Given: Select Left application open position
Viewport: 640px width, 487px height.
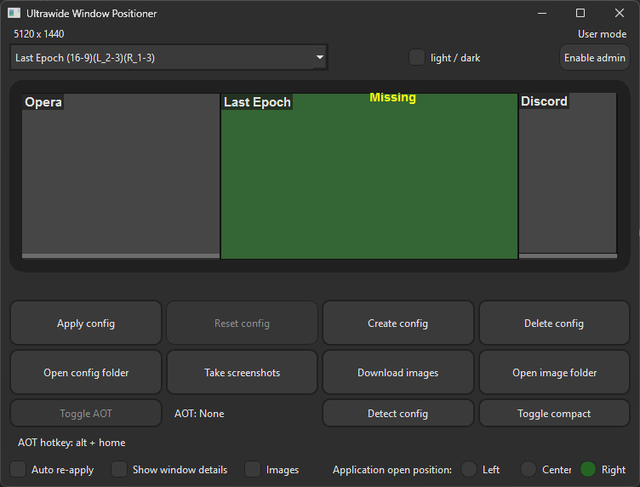Looking at the screenshot, I should click(x=469, y=469).
